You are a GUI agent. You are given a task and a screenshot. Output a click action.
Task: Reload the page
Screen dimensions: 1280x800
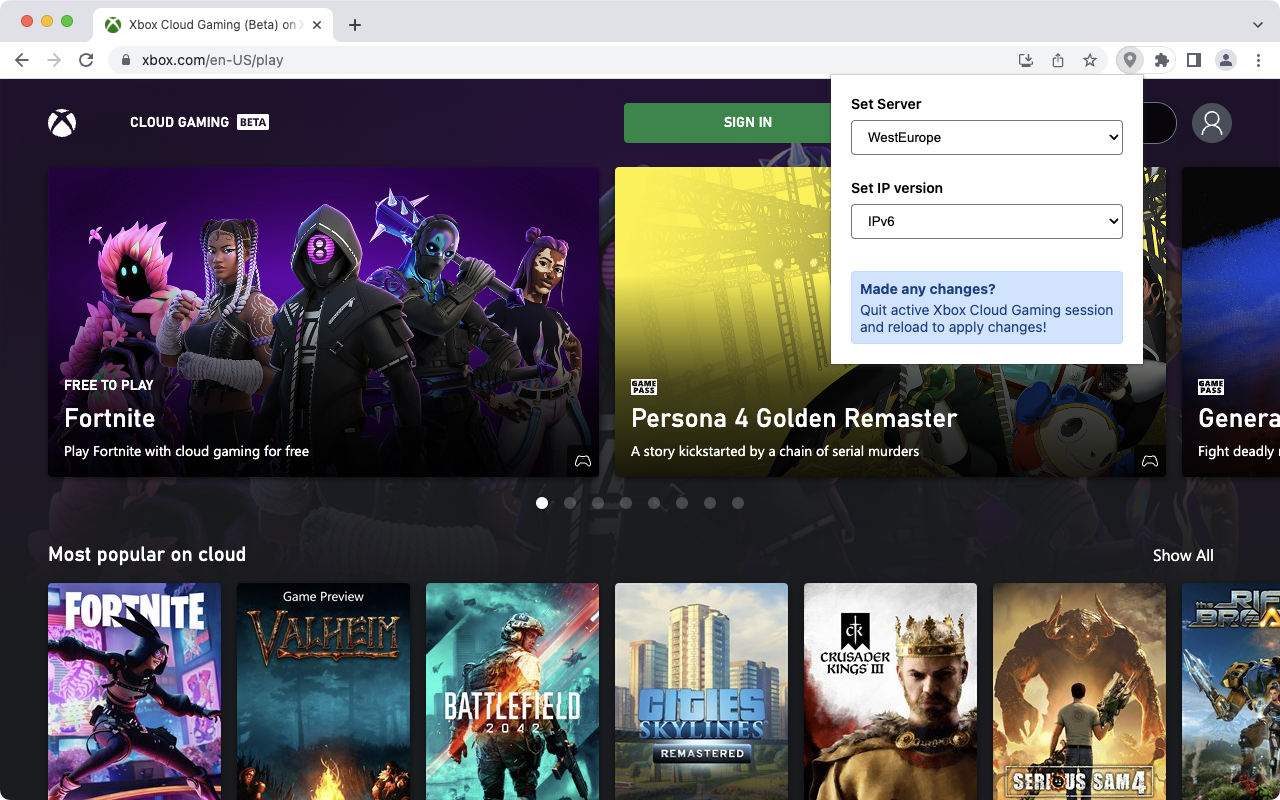click(86, 60)
